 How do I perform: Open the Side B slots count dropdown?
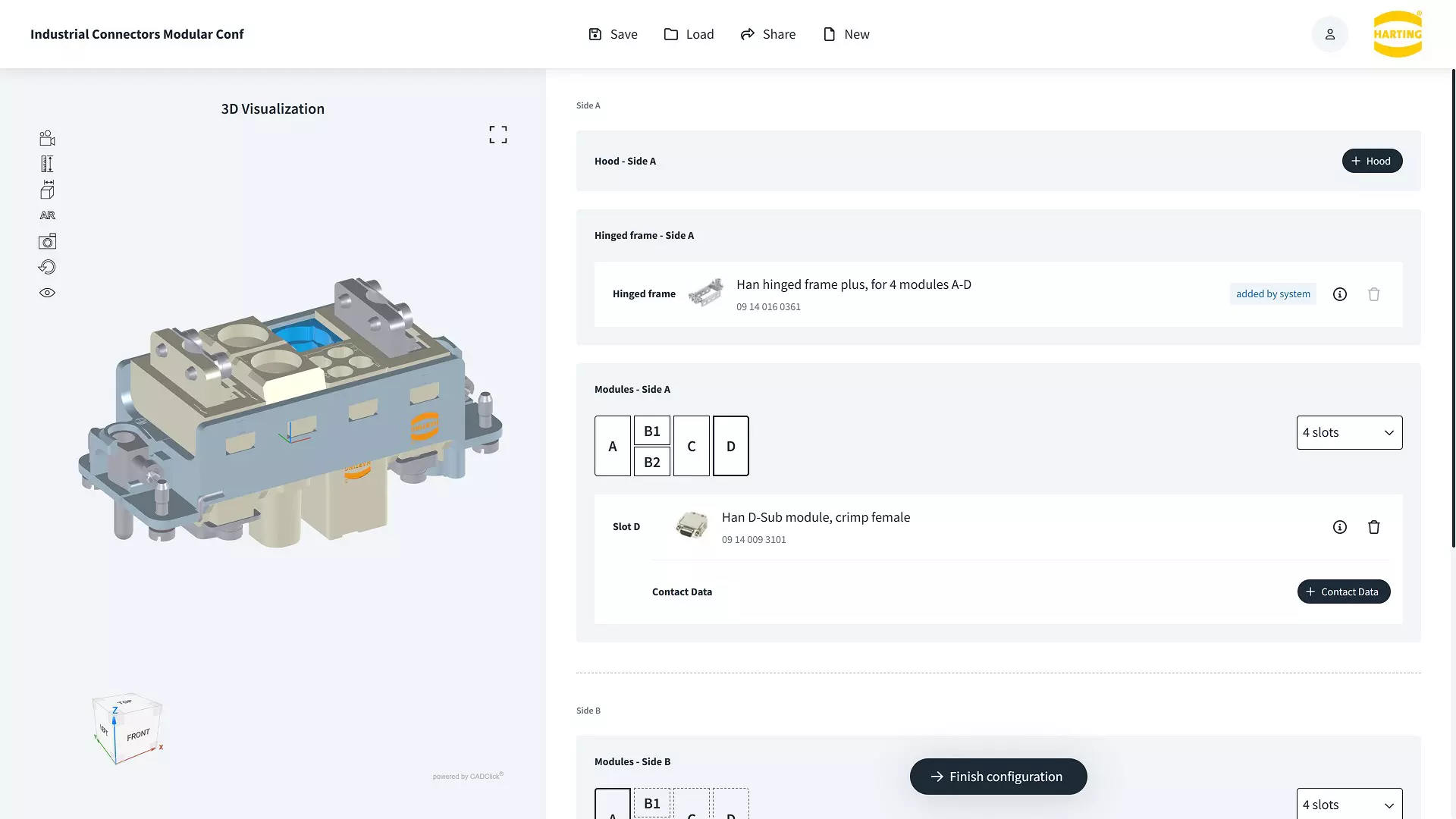click(x=1350, y=804)
